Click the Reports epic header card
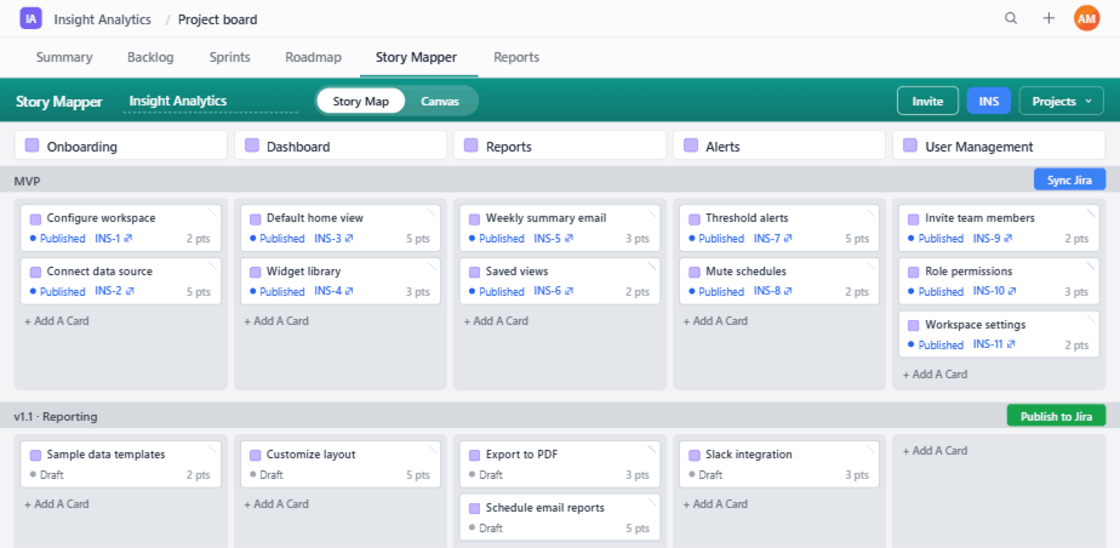1120x548 pixels. click(560, 145)
